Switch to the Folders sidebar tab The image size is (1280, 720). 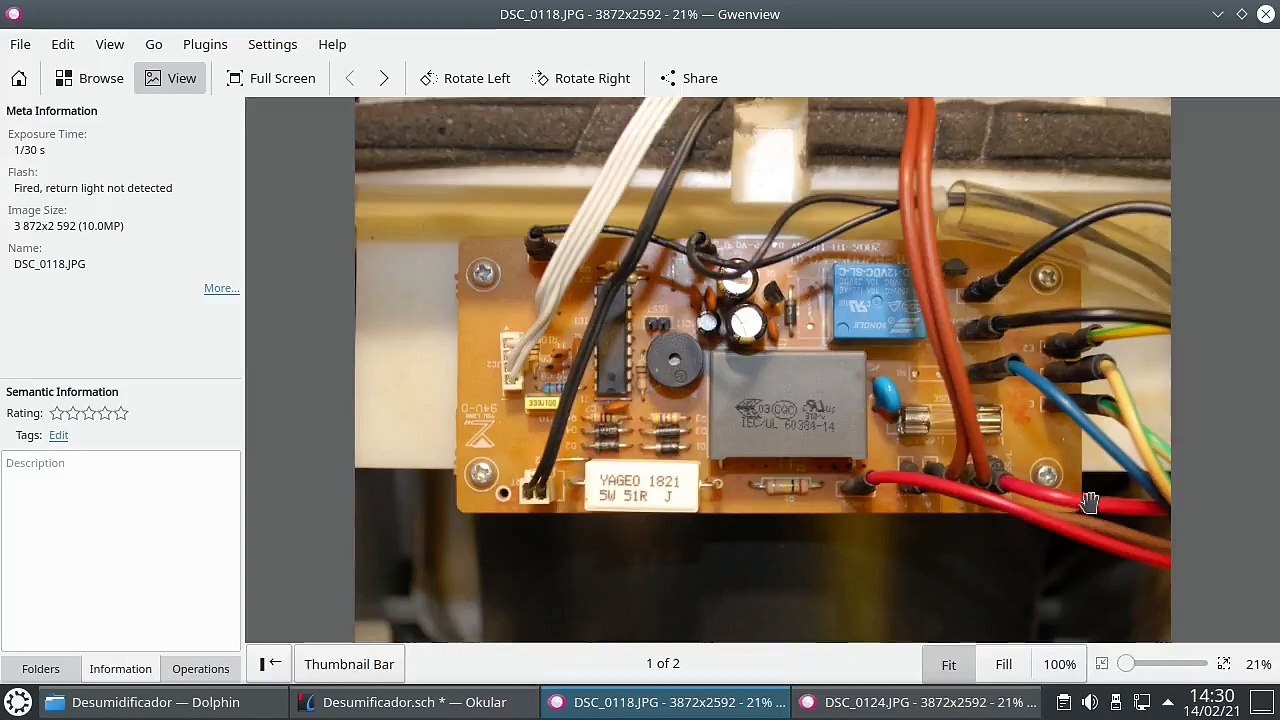41,669
